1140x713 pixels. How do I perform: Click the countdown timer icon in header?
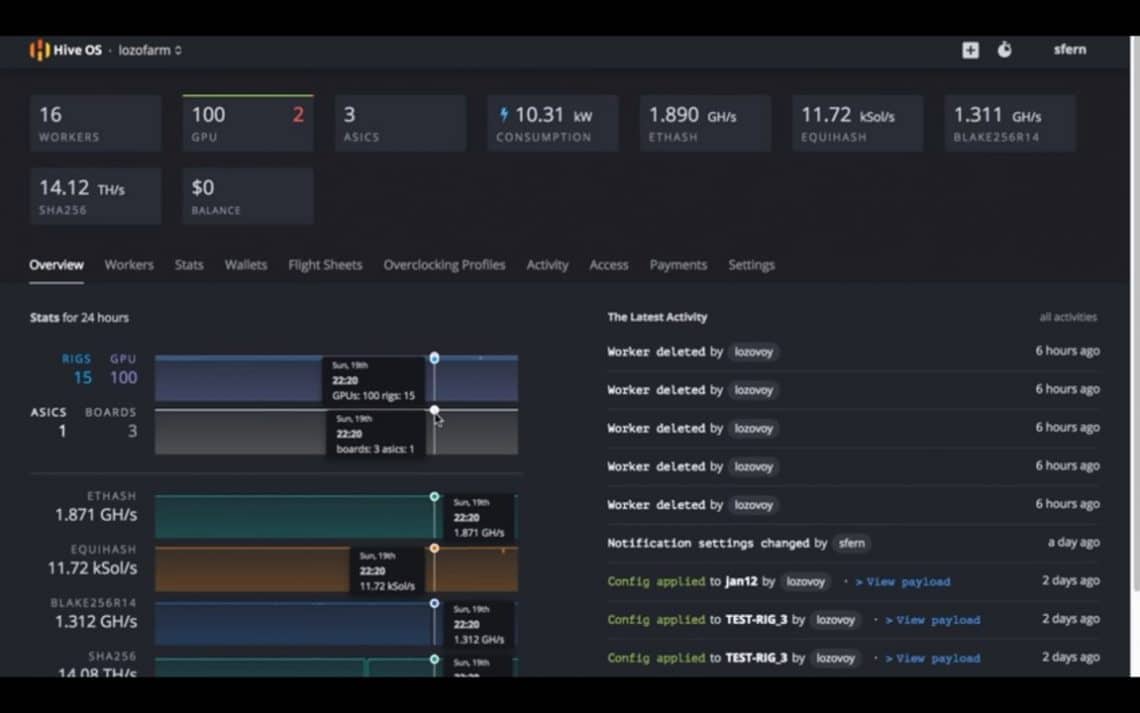click(1004, 49)
